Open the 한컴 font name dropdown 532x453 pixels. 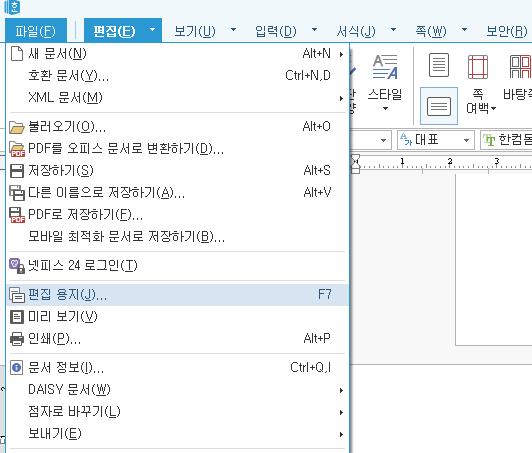point(506,140)
